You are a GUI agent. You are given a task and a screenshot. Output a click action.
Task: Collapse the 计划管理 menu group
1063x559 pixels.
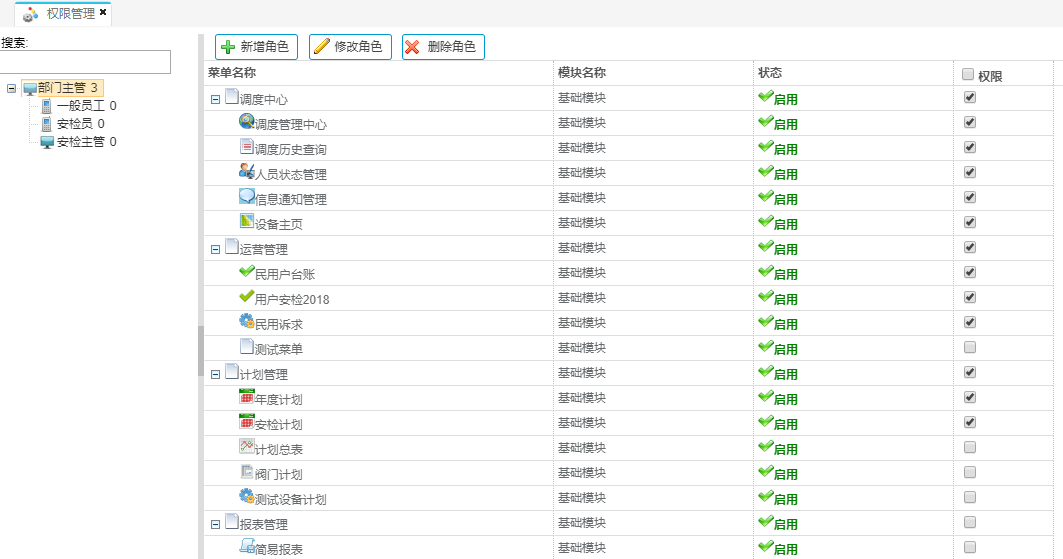coord(215,374)
